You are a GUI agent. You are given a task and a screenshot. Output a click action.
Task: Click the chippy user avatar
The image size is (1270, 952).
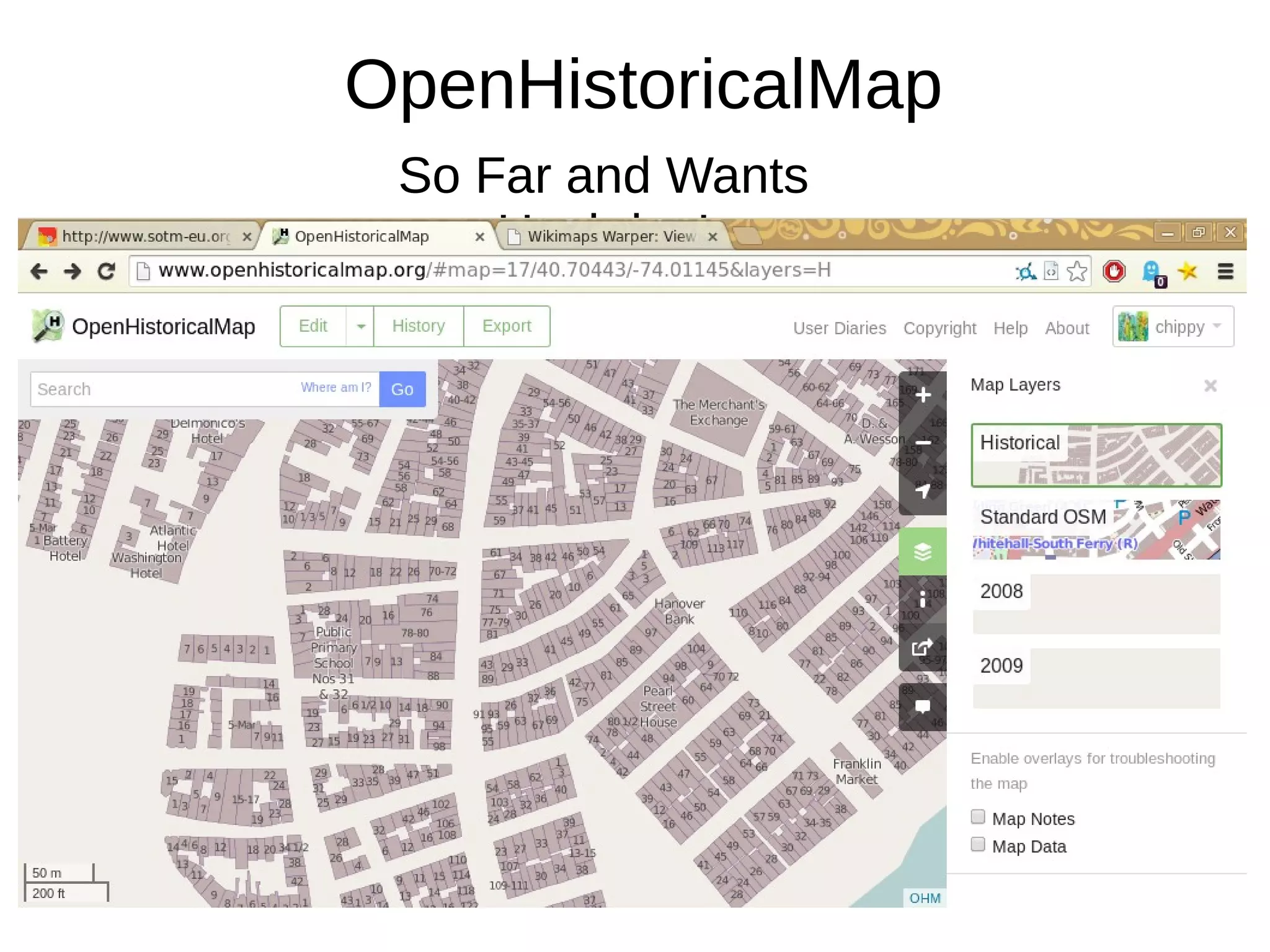pyautogui.click(x=1132, y=327)
